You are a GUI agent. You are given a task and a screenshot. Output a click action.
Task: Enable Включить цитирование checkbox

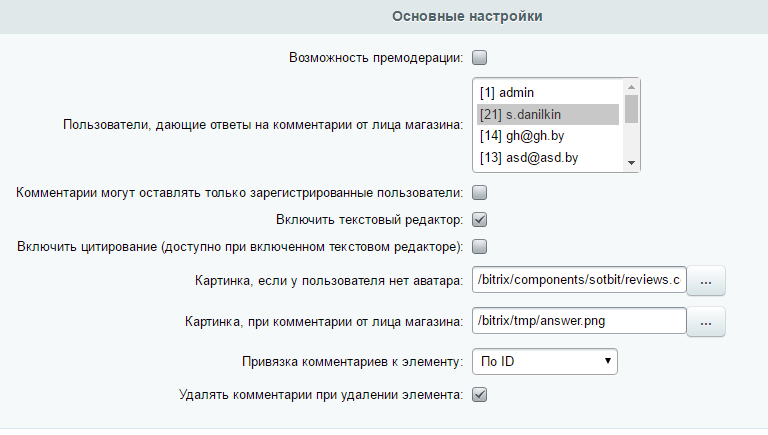[x=480, y=246]
